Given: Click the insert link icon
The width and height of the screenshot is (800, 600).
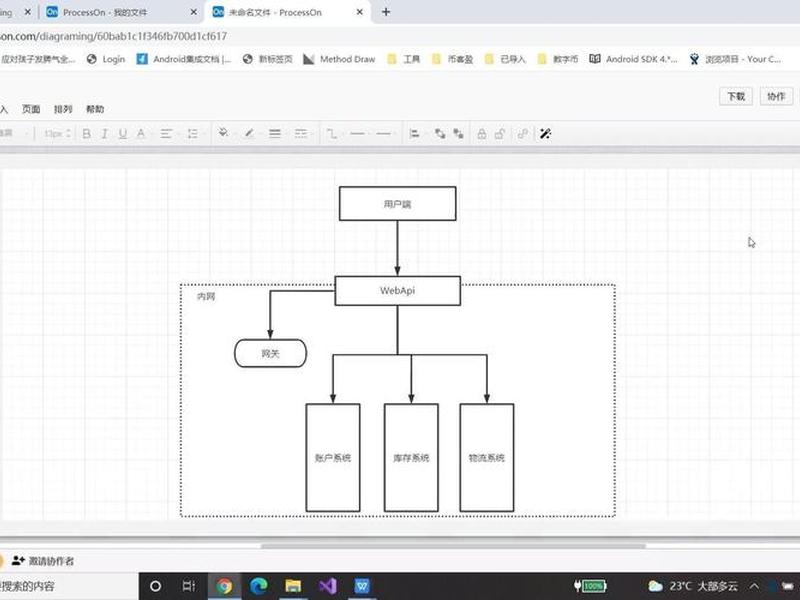Looking at the screenshot, I should tap(522, 134).
